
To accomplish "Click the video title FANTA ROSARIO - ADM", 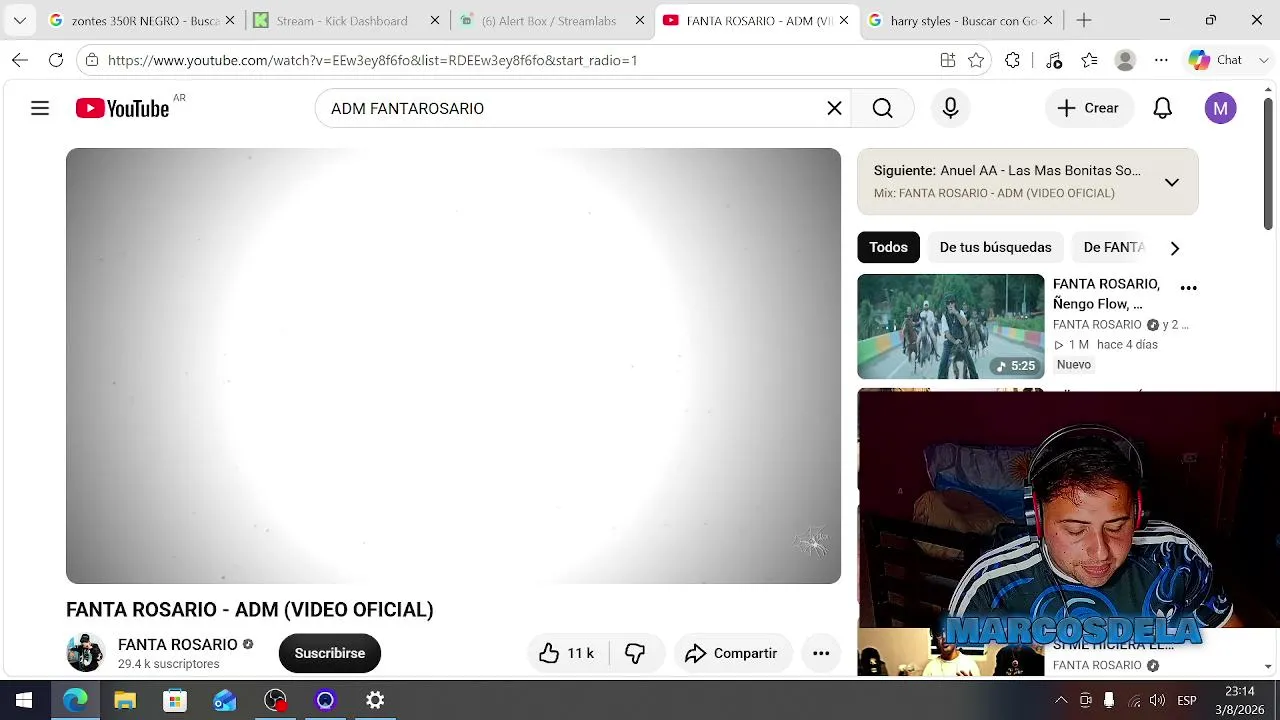I will [x=250, y=610].
